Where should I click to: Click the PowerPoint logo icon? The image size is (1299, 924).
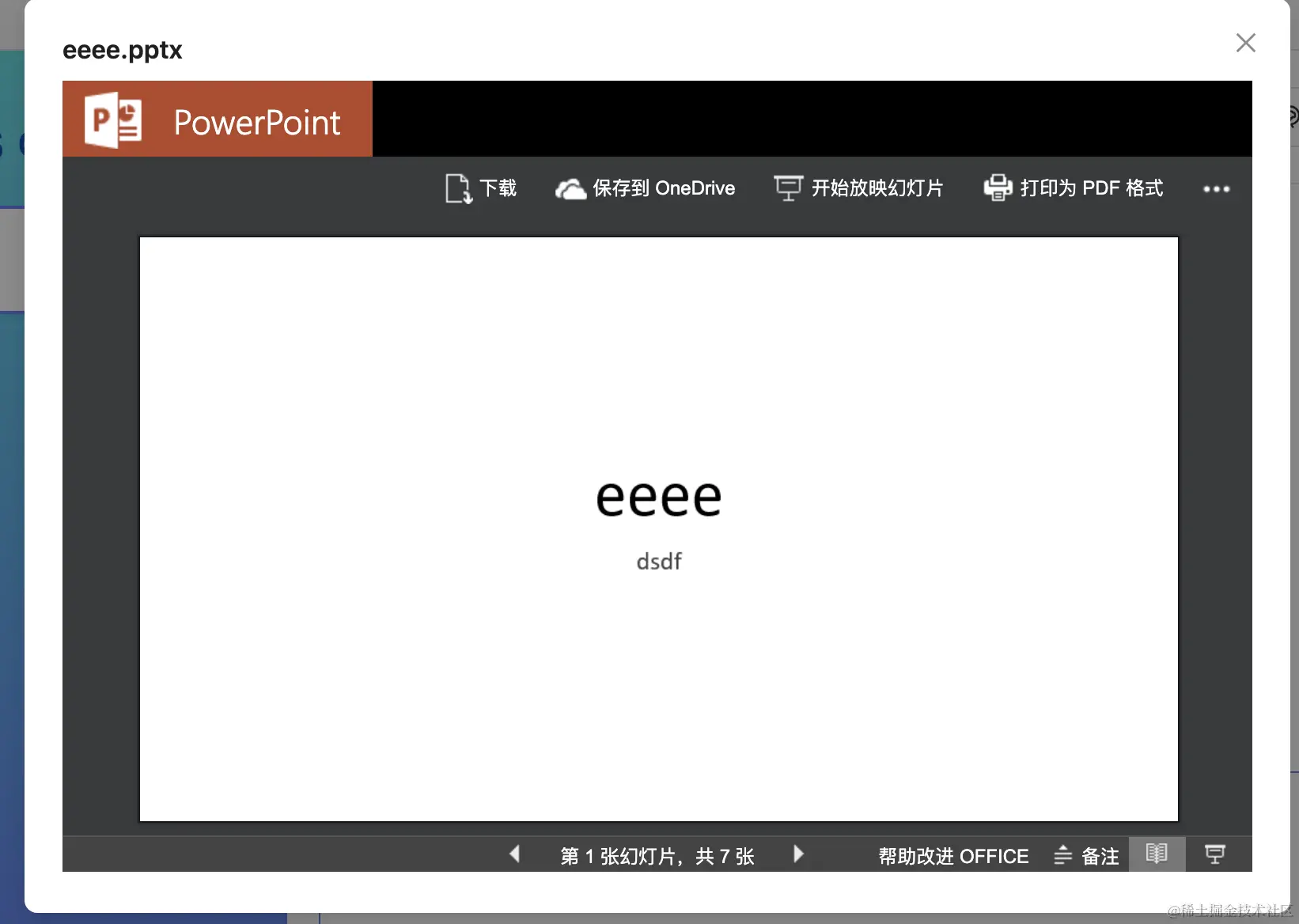[x=113, y=119]
